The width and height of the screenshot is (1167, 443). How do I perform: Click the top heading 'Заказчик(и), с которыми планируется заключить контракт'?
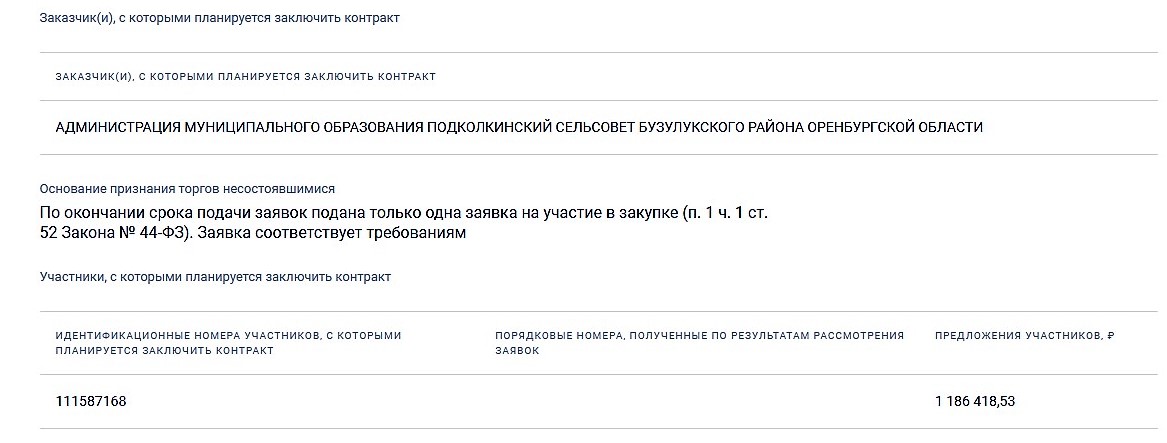tap(219, 19)
